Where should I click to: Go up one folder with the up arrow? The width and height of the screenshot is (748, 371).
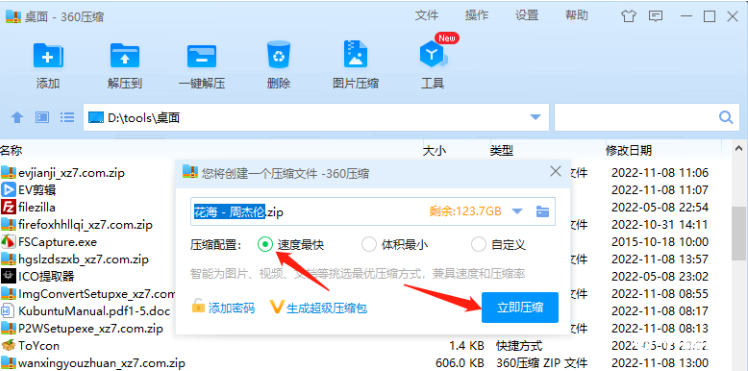click(17, 117)
